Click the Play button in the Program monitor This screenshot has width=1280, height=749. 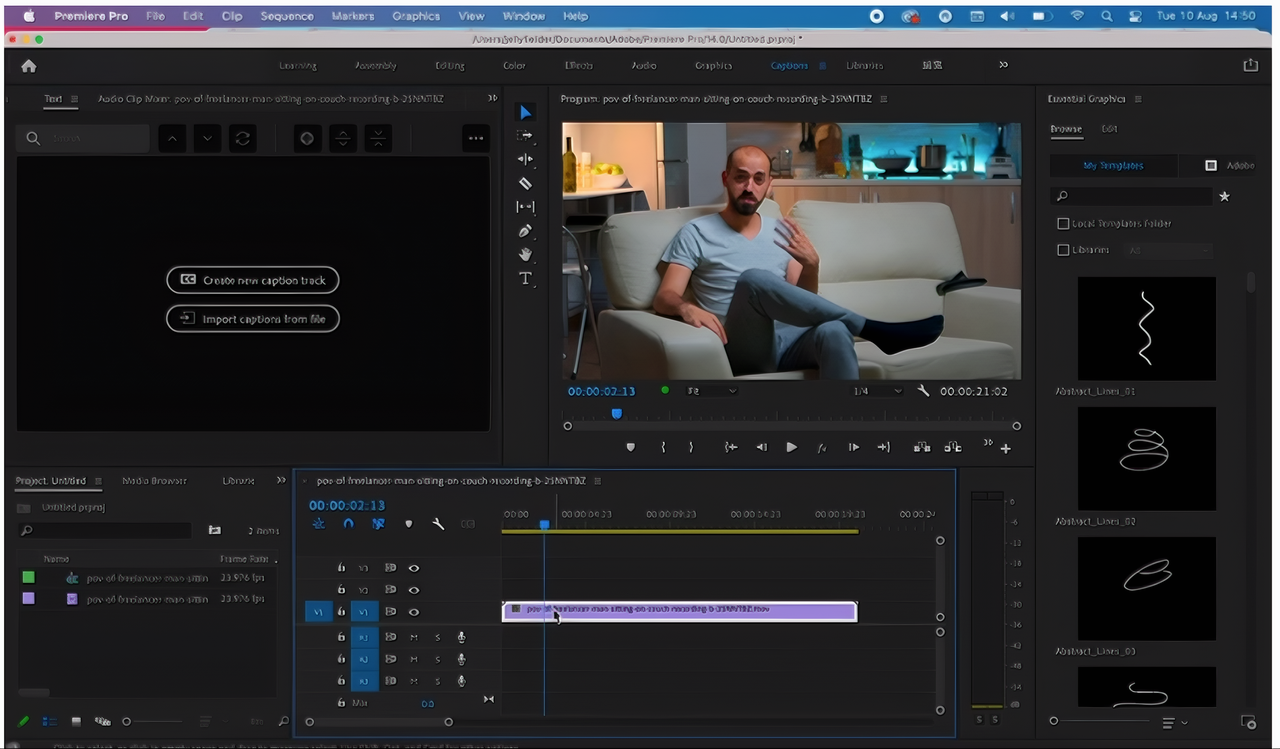791,447
